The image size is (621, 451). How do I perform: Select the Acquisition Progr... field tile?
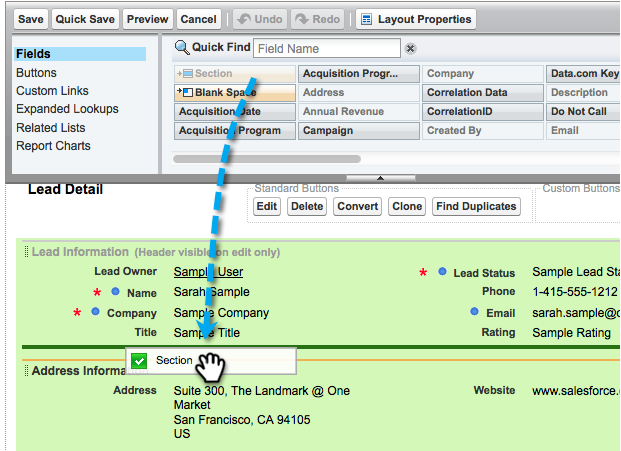[x=359, y=74]
